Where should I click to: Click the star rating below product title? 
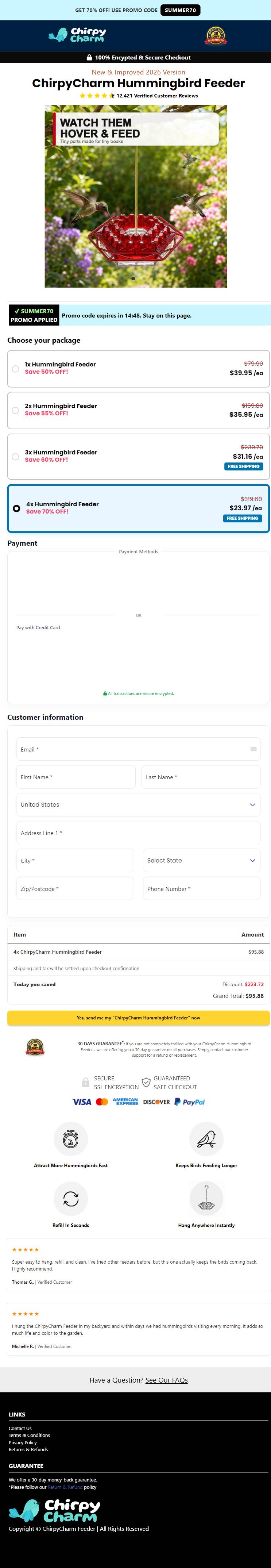(x=97, y=96)
